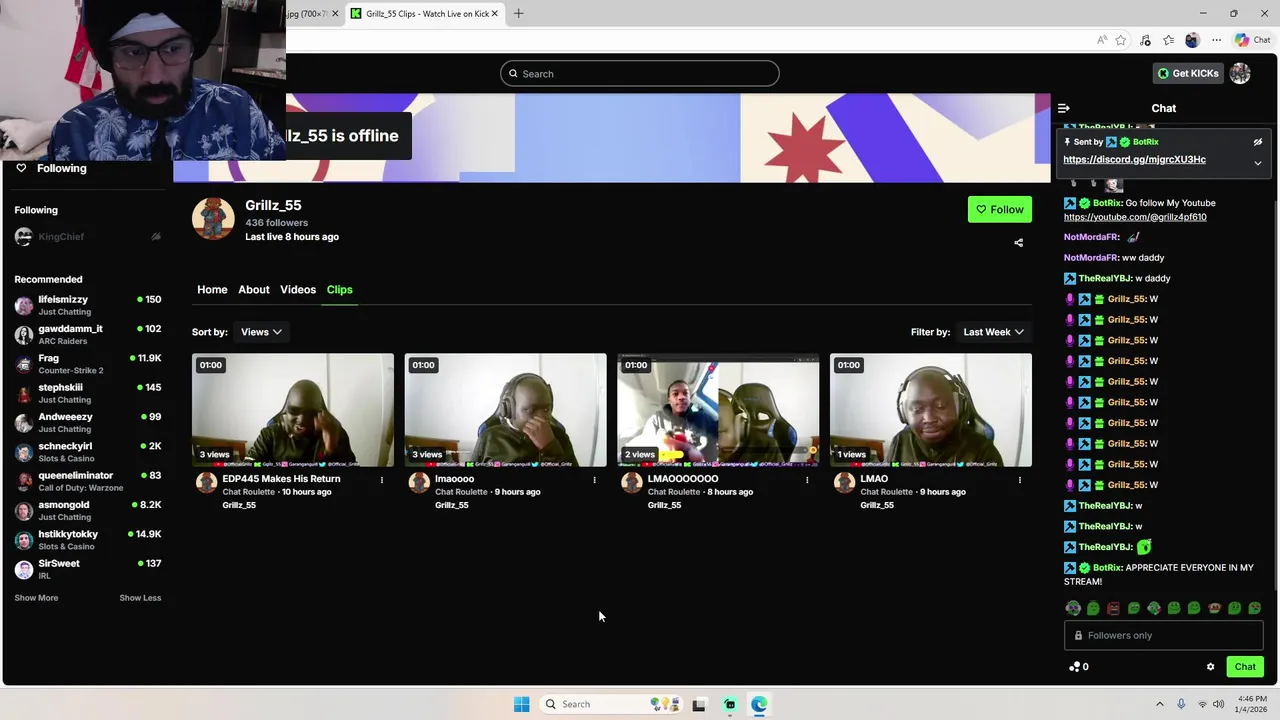Open queeneliminator Warzone channel
This screenshot has width=1280, height=720.
tap(88, 481)
